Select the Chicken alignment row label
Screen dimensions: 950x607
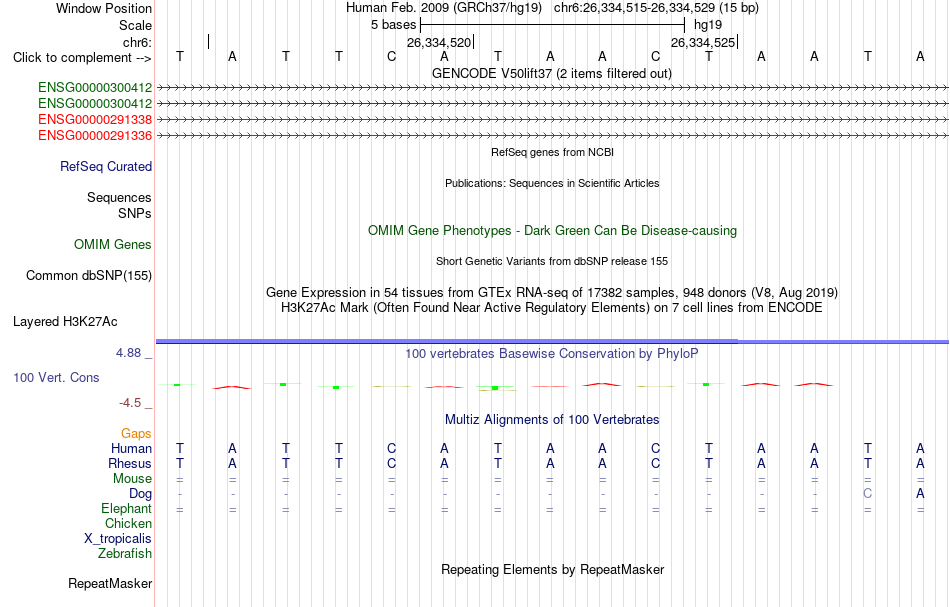coord(128,523)
